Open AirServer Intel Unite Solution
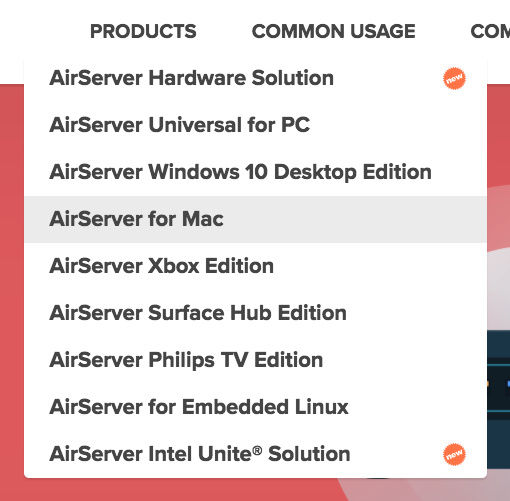510x501 pixels. pos(256,454)
